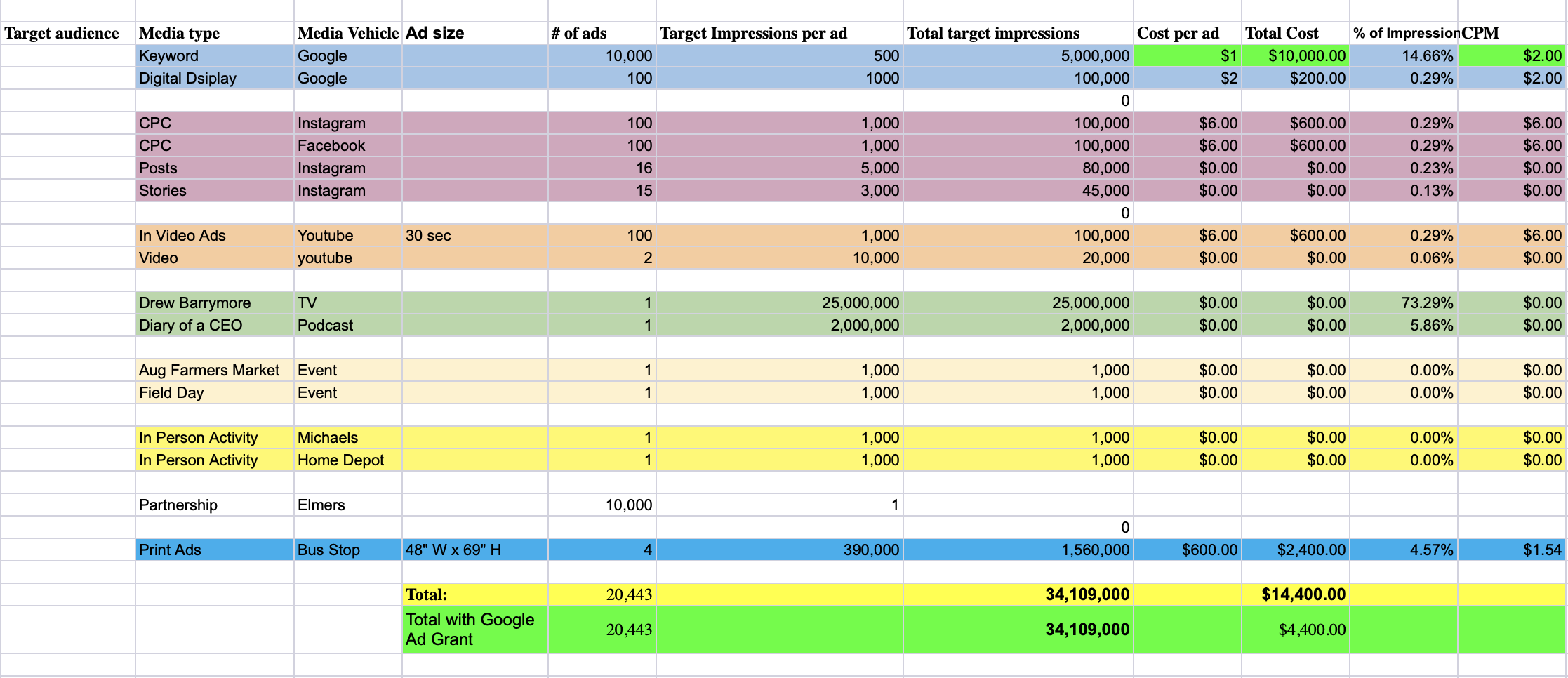The image size is (1568, 678).
Task: Click the 34,109,000 cell in yellow Total row
Action: [x=1018, y=594]
